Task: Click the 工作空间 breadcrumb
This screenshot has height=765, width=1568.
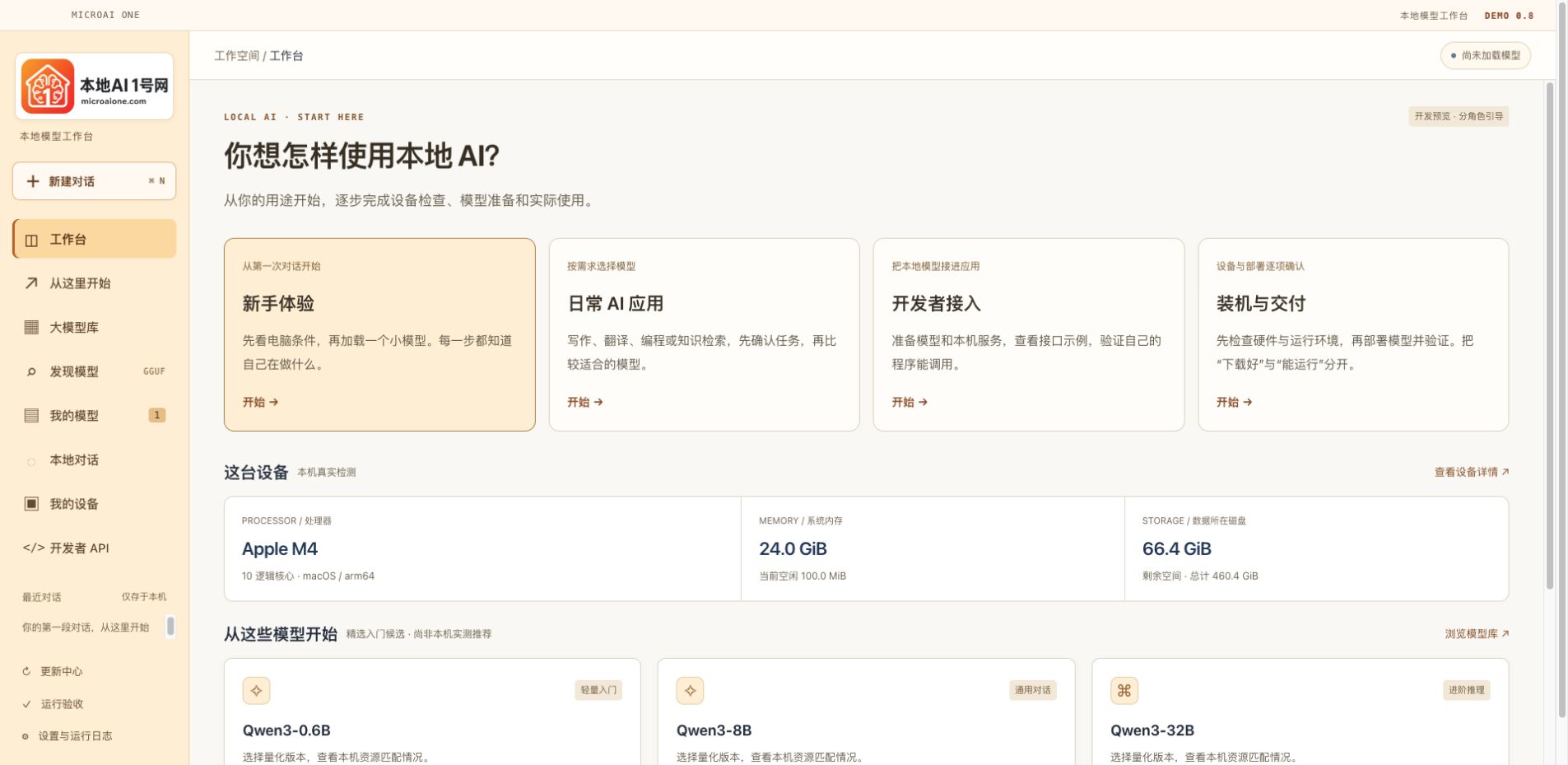Action: (x=236, y=55)
